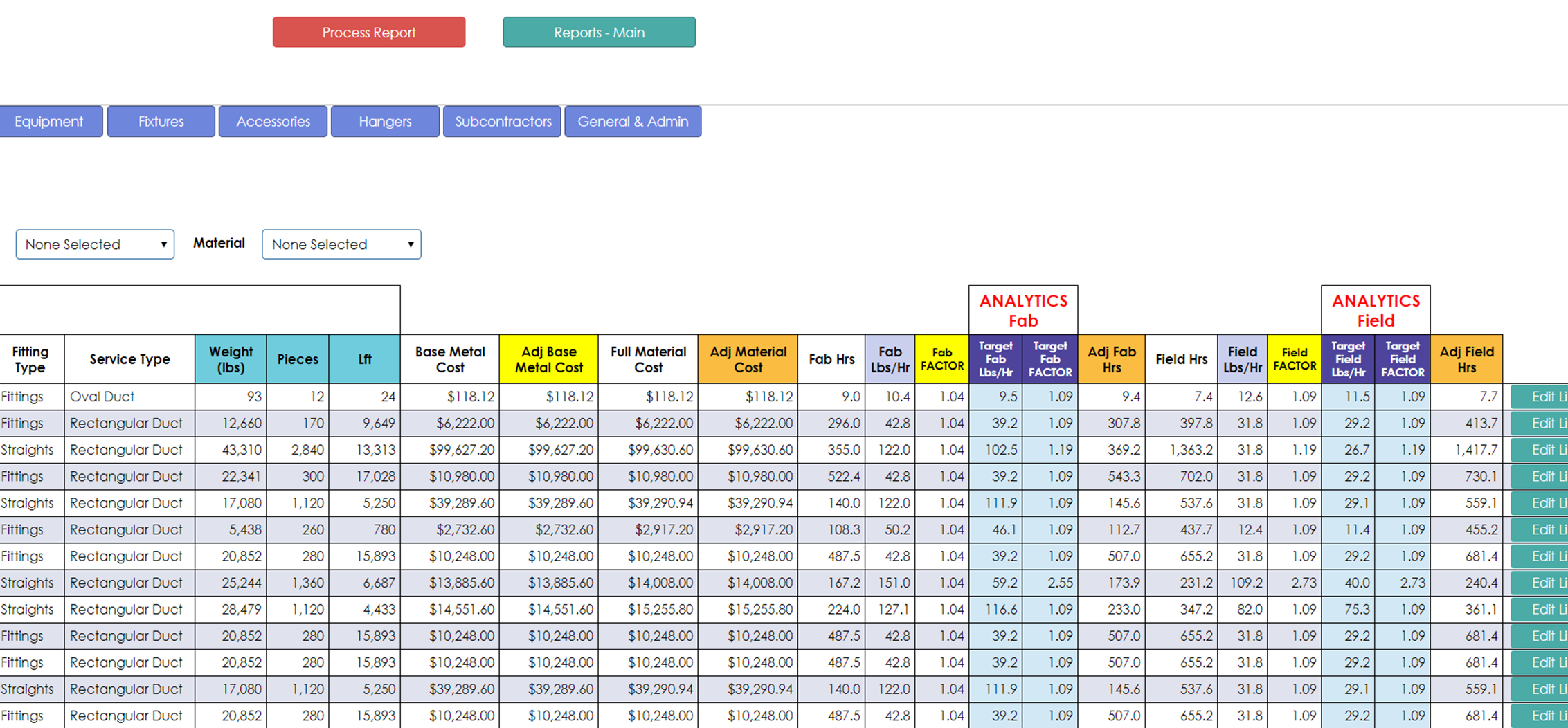Click the Weight (lbs) column header
Screen dimensions: 1568x728
(231, 359)
